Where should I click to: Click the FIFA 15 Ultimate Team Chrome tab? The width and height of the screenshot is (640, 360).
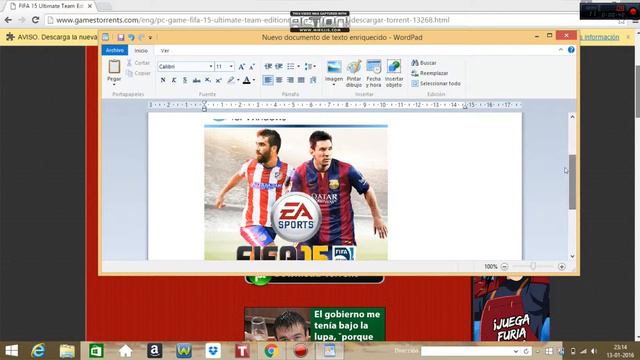[x=50, y=6]
